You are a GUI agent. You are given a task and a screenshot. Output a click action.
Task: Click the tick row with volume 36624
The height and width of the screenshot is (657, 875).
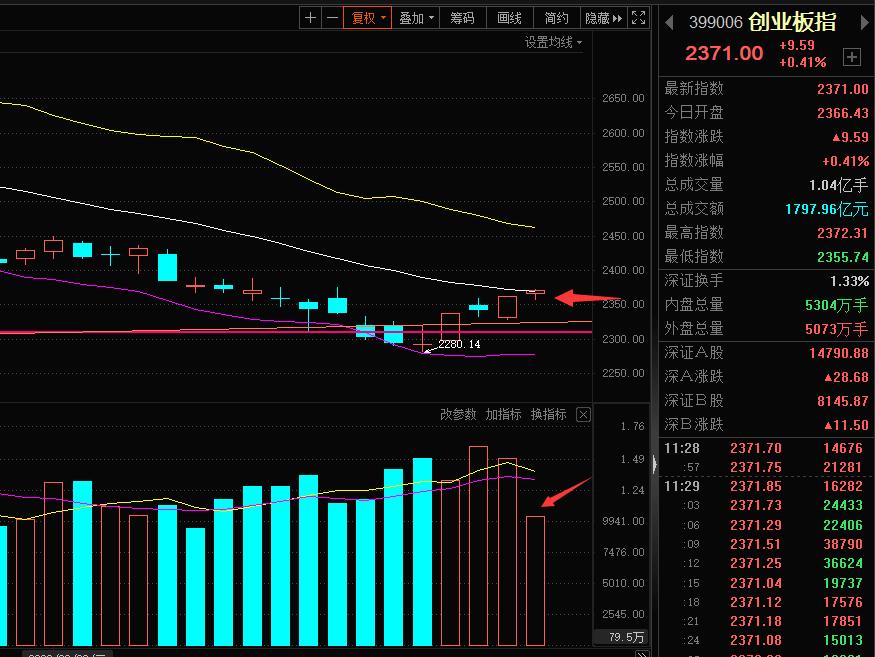(764, 563)
